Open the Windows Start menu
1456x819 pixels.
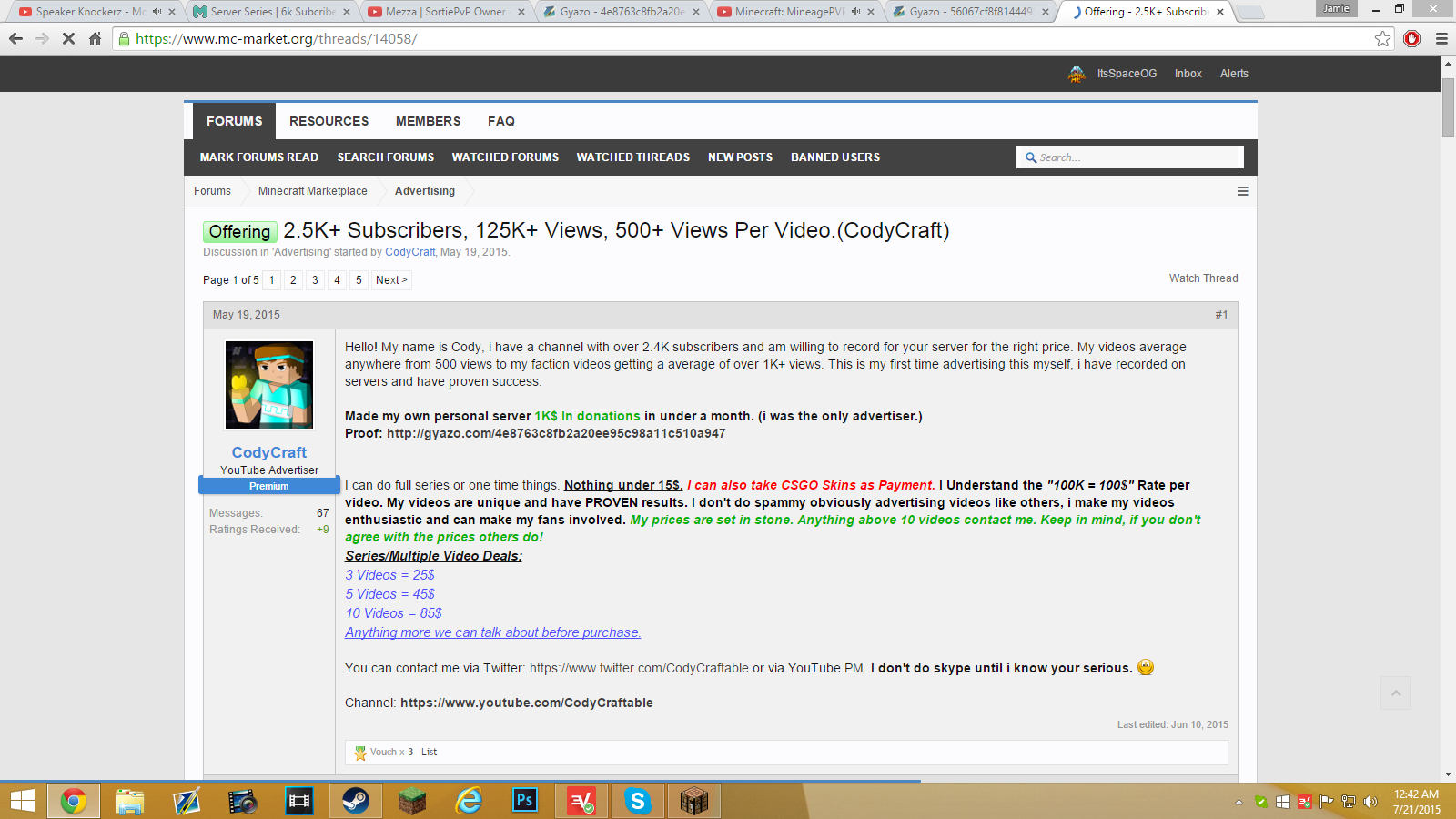(23, 801)
